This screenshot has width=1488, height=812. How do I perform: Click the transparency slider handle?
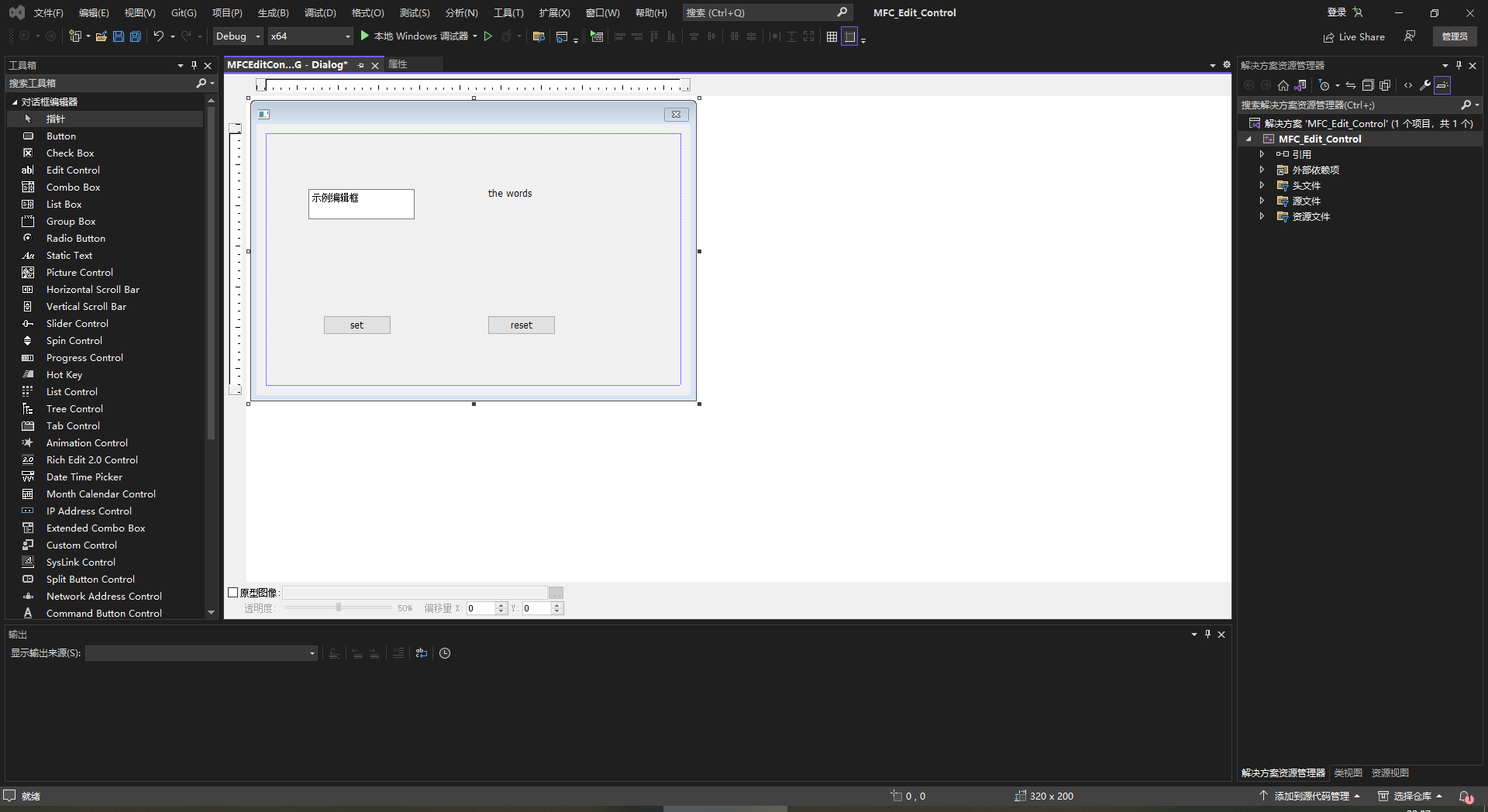[x=339, y=607]
